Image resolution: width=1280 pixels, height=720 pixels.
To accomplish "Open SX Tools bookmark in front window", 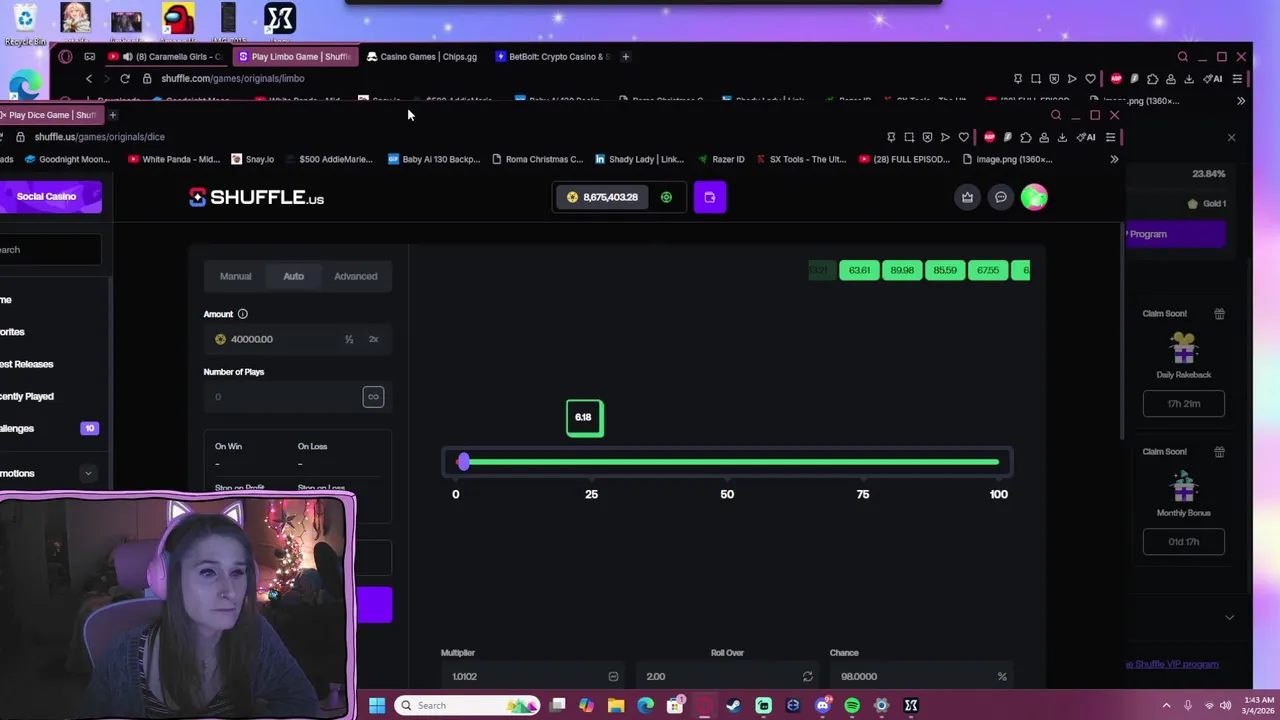I will tap(802, 159).
